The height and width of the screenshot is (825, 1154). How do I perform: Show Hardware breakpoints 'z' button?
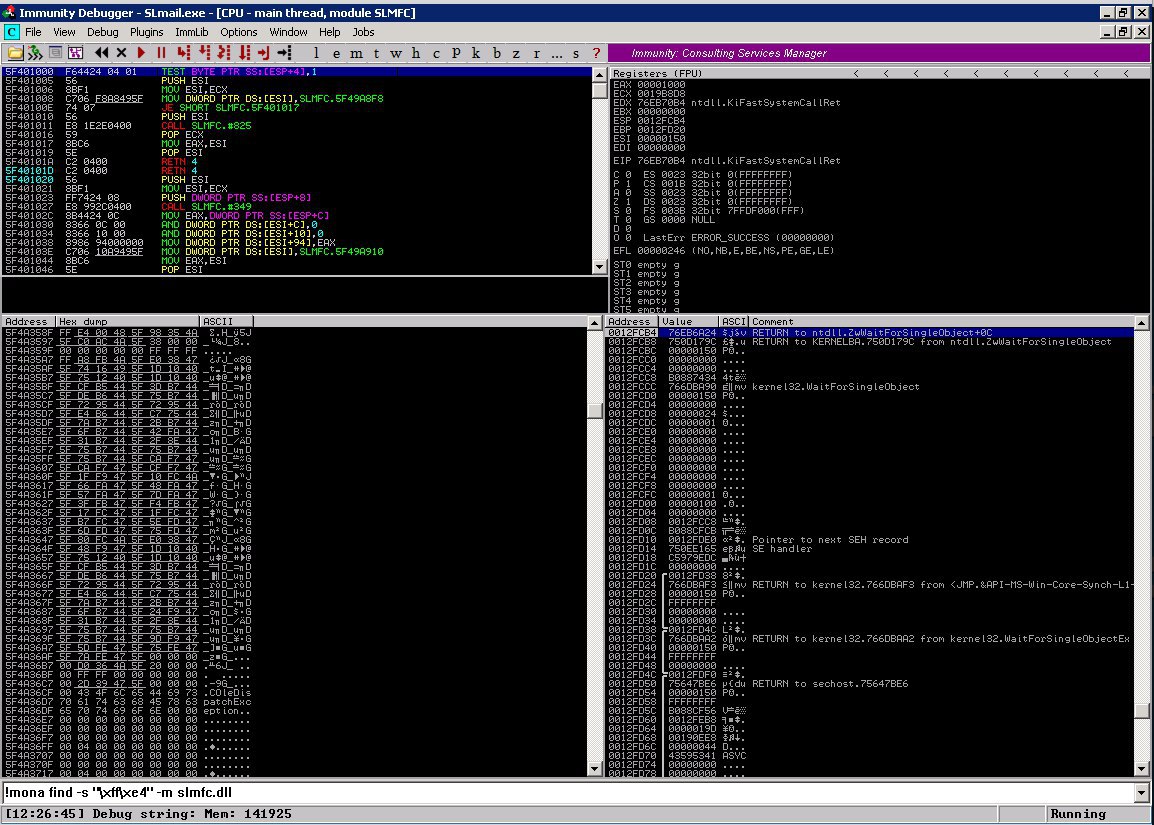[516, 53]
